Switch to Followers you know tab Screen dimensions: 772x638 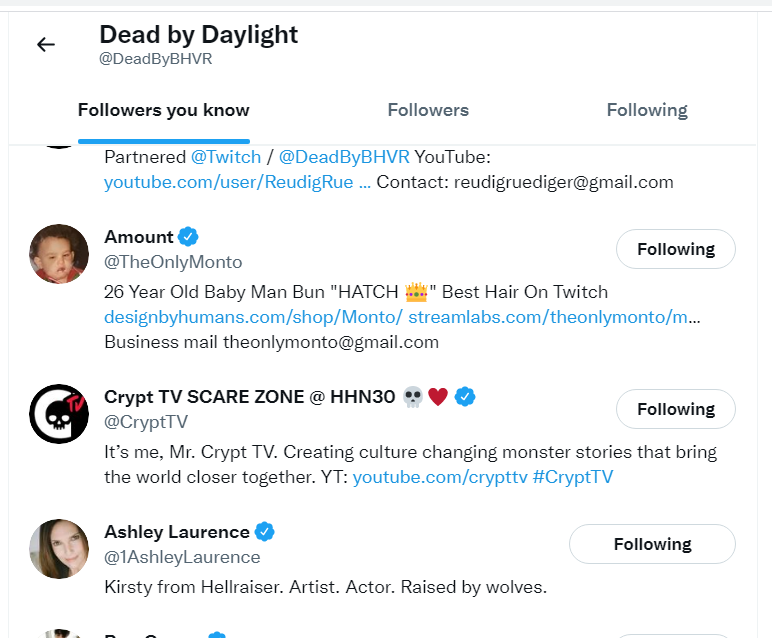[x=164, y=110]
